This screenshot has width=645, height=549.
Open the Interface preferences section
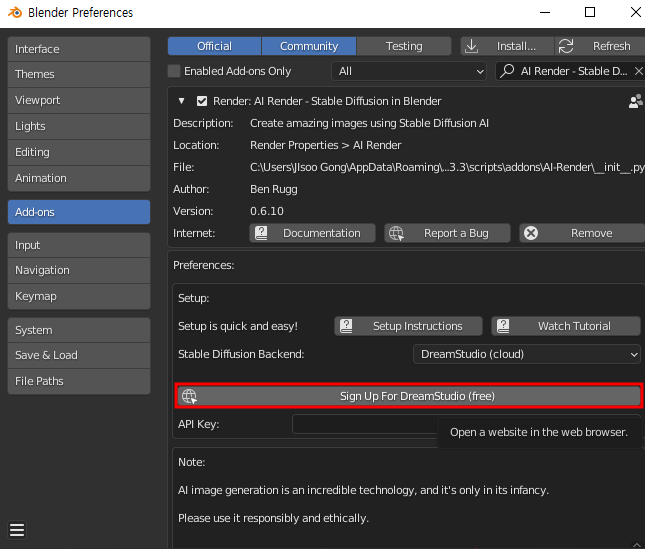(x=79, y=49)
